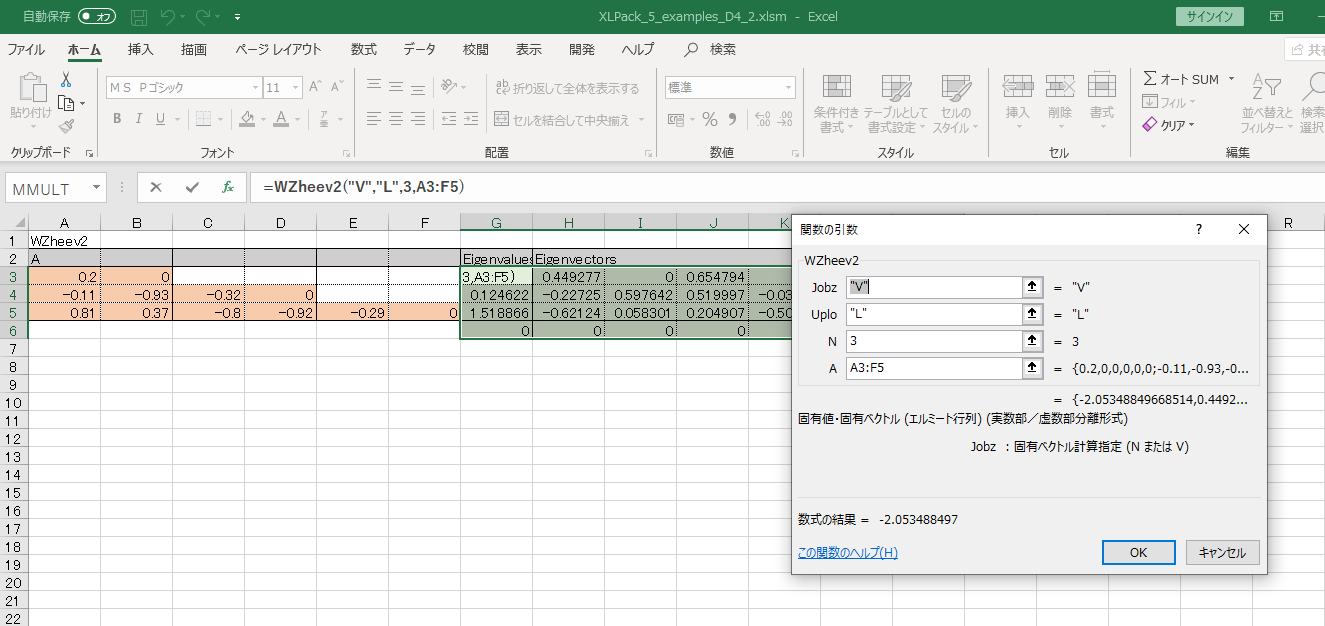Cancel formula entry with the X icon
The width and height of the screenshot is (1325, 626).
pos(157,187)
